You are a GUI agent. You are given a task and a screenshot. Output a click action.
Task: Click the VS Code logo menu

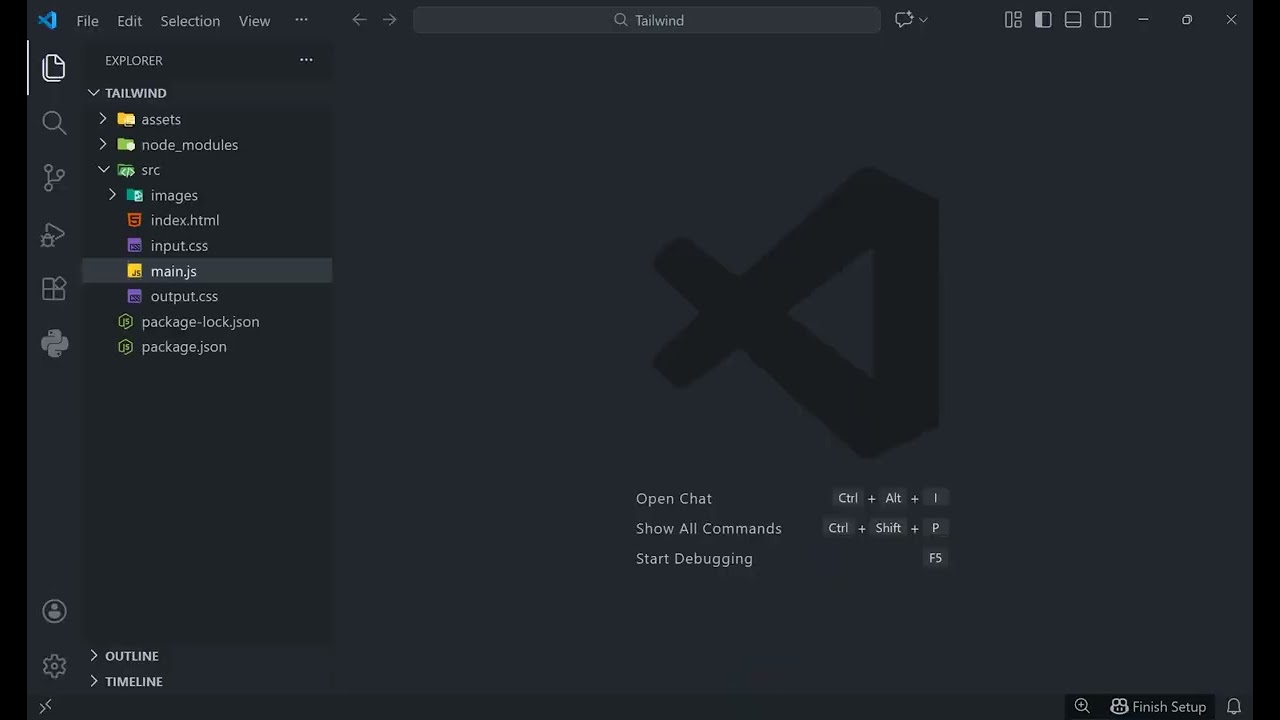tap(47, 20)
